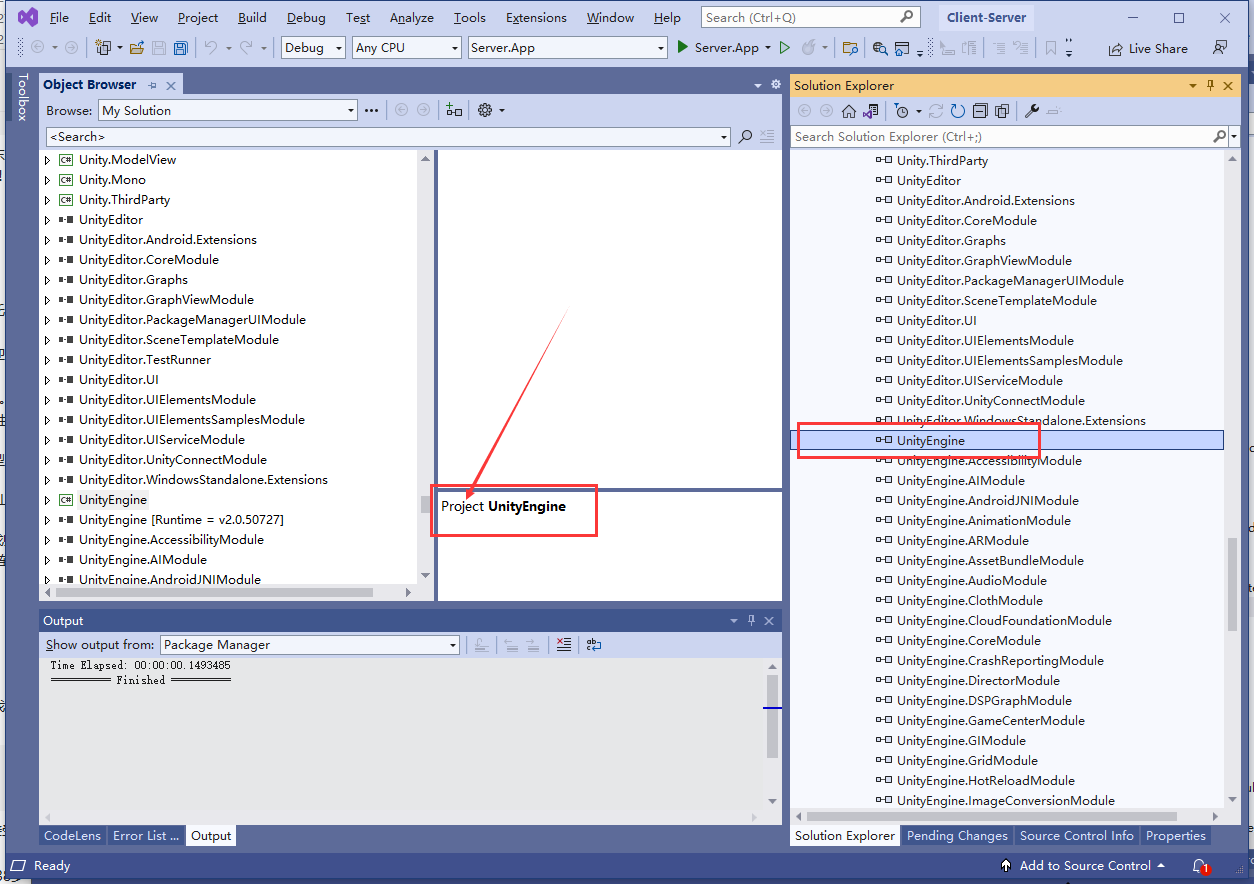Toggle auto-hide pin on the Output panel

[x=751, y=621]
